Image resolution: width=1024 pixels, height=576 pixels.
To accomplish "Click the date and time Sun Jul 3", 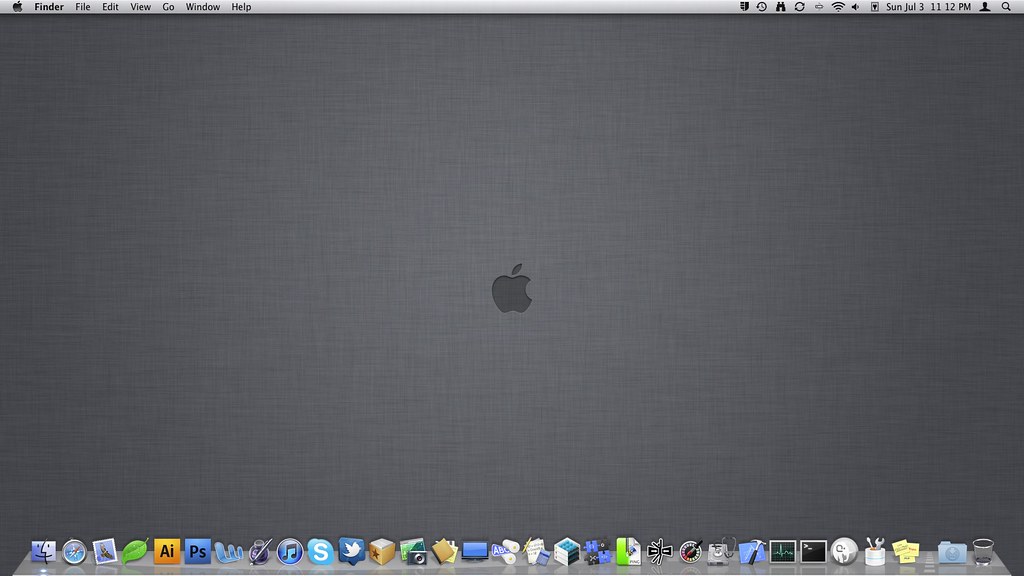I will (x=928, y=7).
